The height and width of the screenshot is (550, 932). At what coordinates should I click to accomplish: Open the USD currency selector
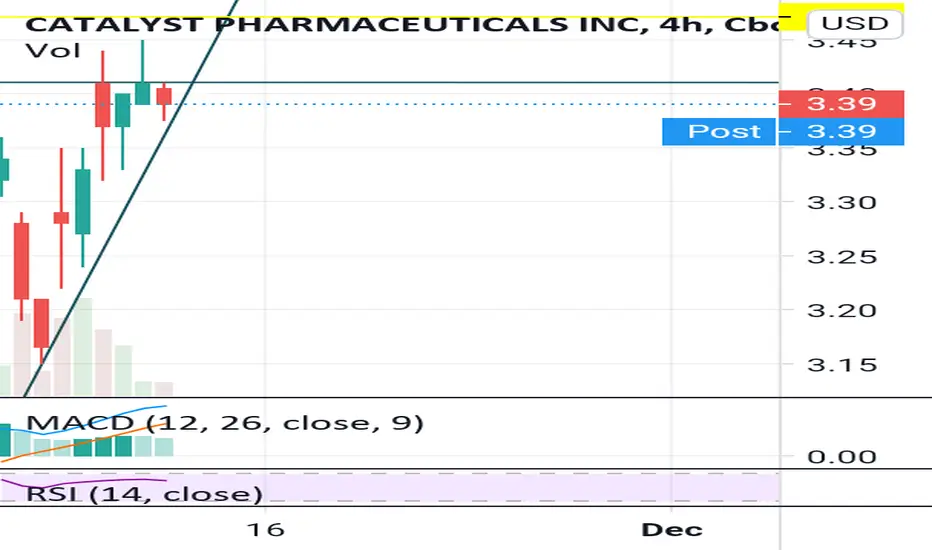[855, 24]
